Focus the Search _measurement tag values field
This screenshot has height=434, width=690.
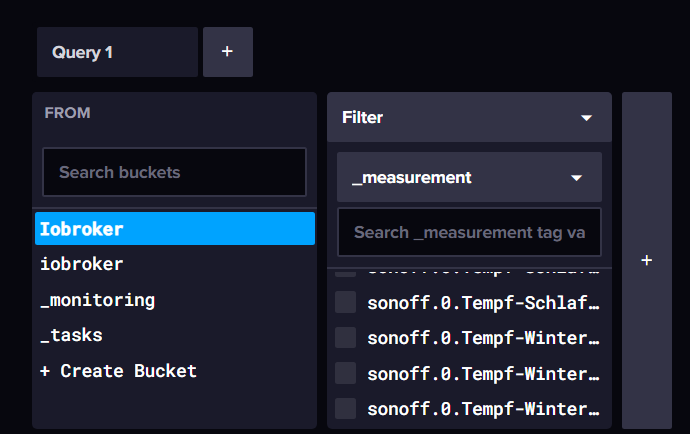pos(469,232)
